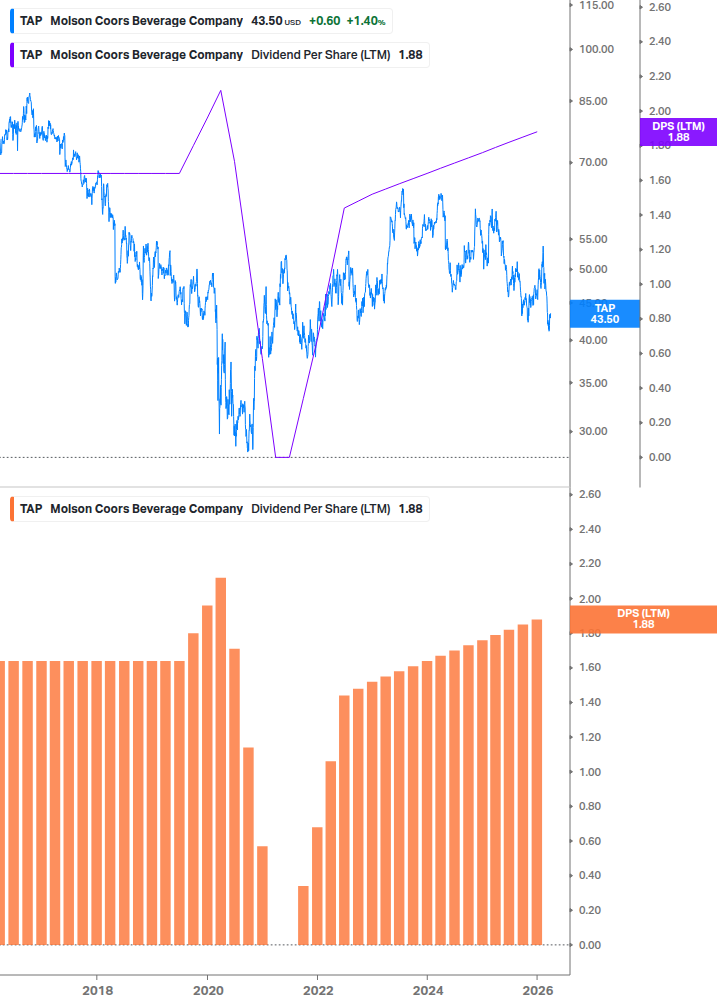Click the 2.40 label on the upper DPS axis
717x1005 pixels.
click(660, 42)
